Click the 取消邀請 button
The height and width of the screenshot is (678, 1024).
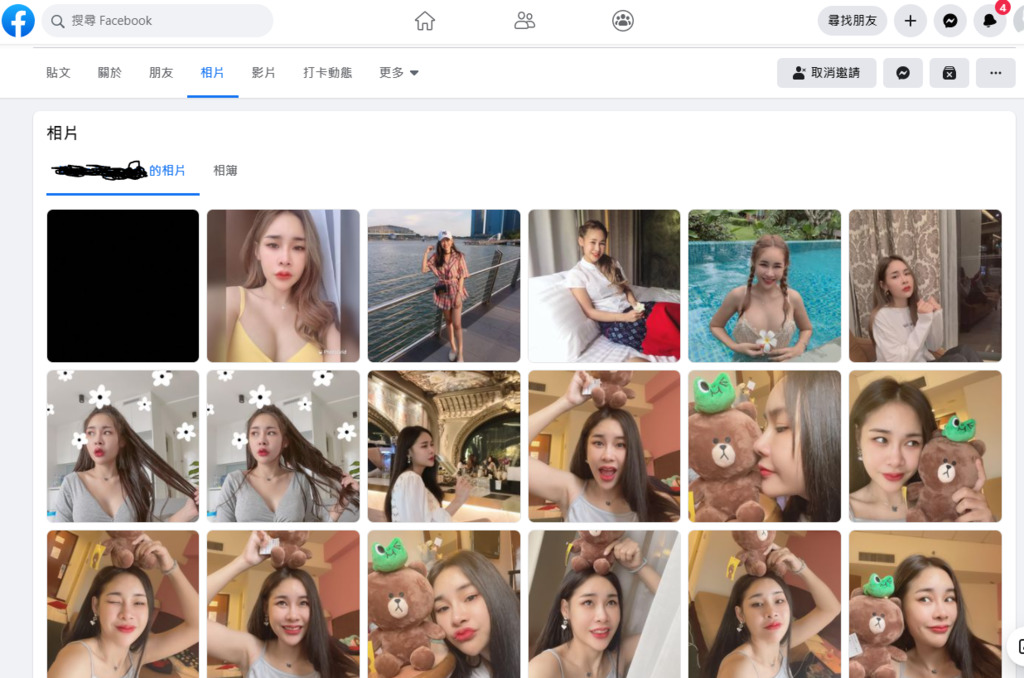(x=826, y=73)
